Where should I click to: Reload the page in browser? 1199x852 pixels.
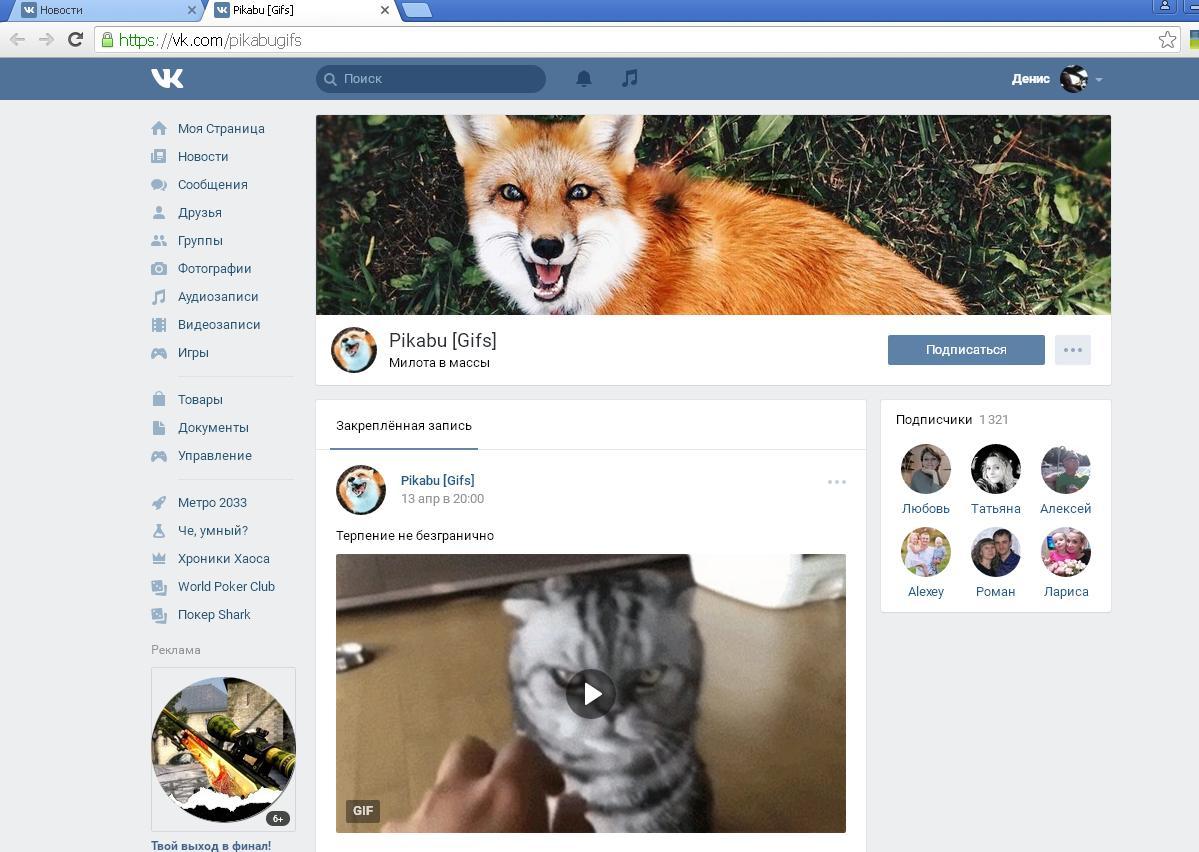point(75,40)
